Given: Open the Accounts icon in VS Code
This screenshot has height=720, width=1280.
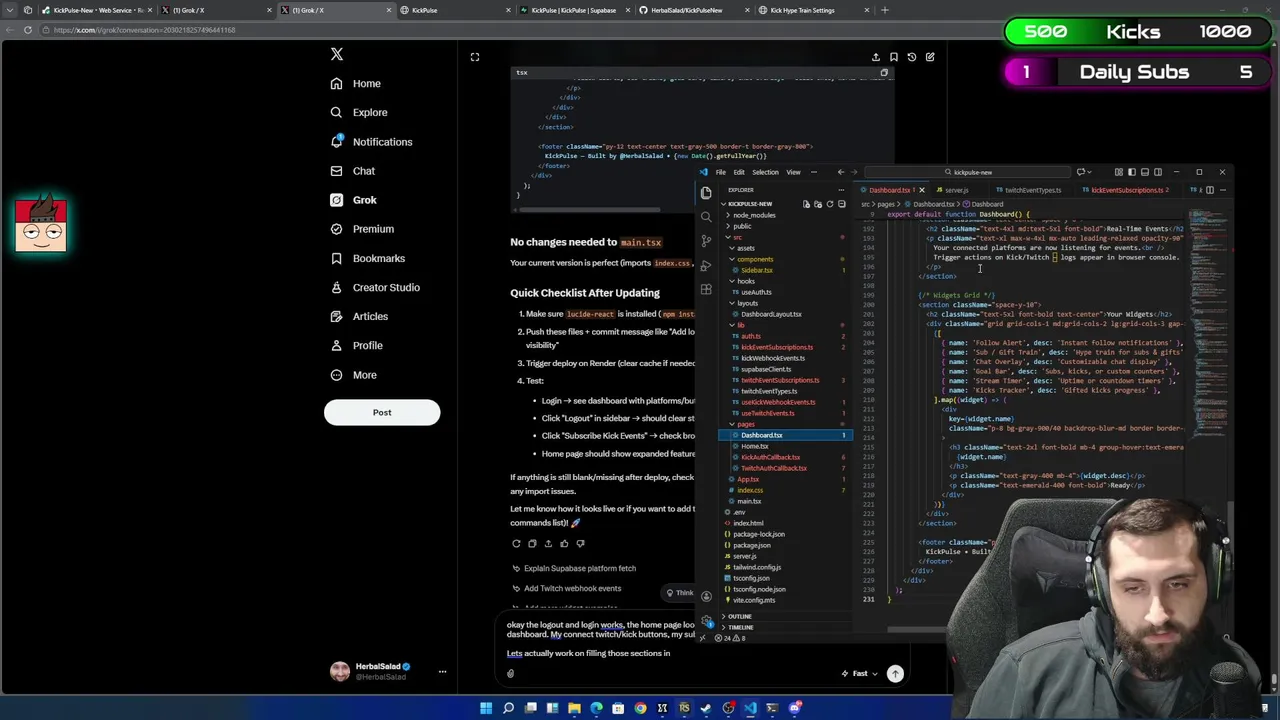Looking at the screenshot, I should (x=707, y=596).
